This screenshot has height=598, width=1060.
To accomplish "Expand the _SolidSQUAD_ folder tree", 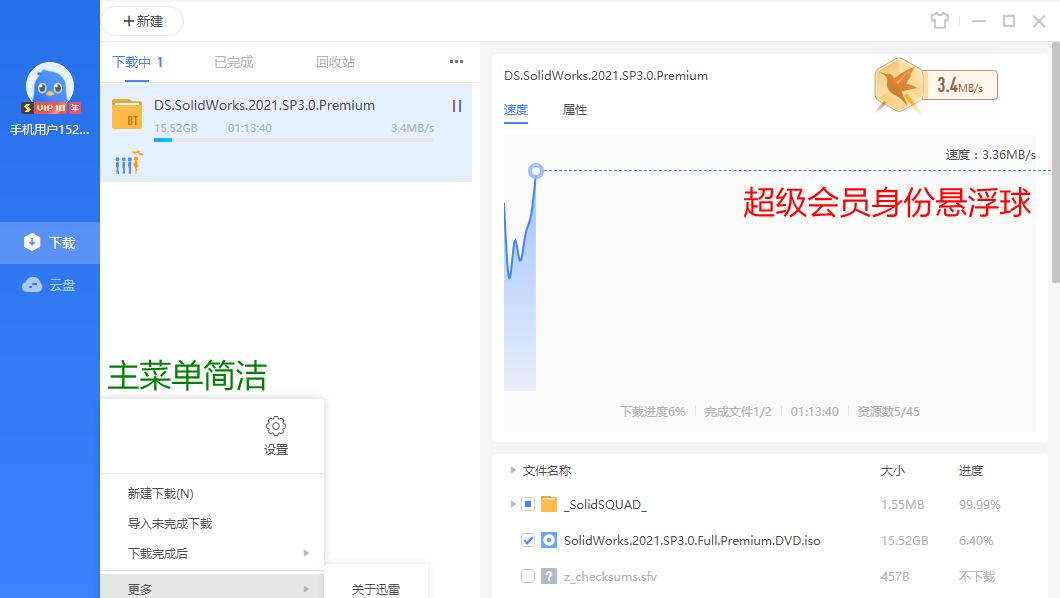I will tap(514, 504).
